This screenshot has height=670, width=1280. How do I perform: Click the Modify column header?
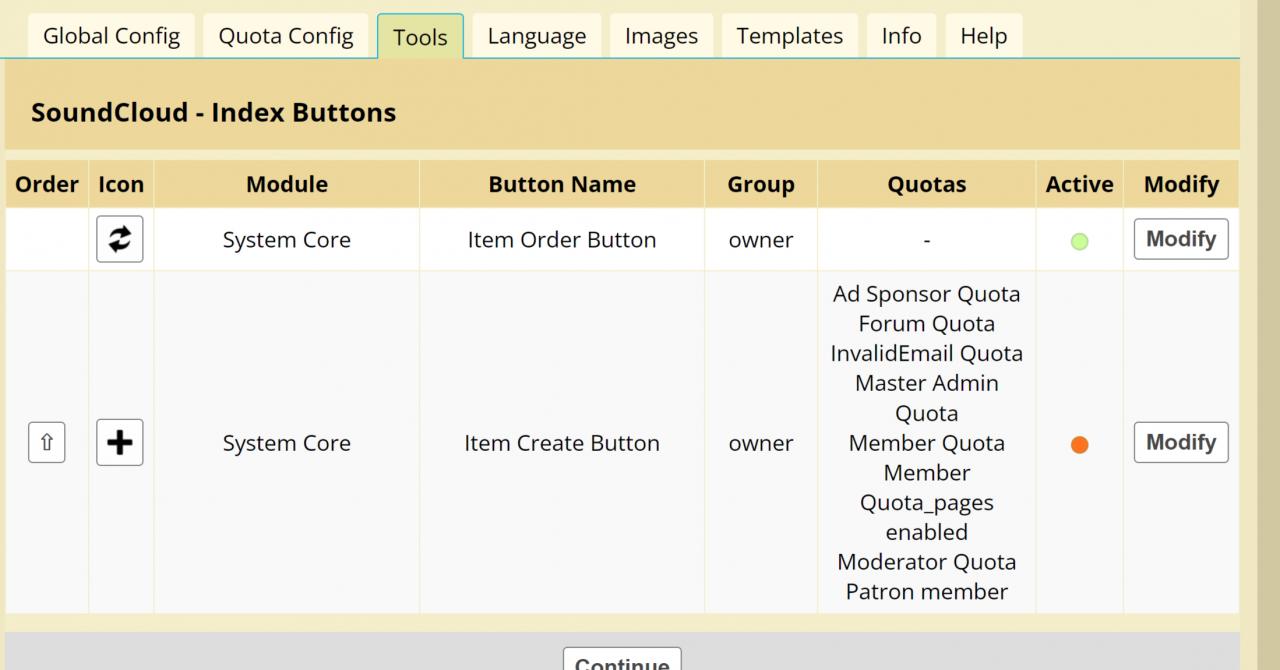point(1181,184)
